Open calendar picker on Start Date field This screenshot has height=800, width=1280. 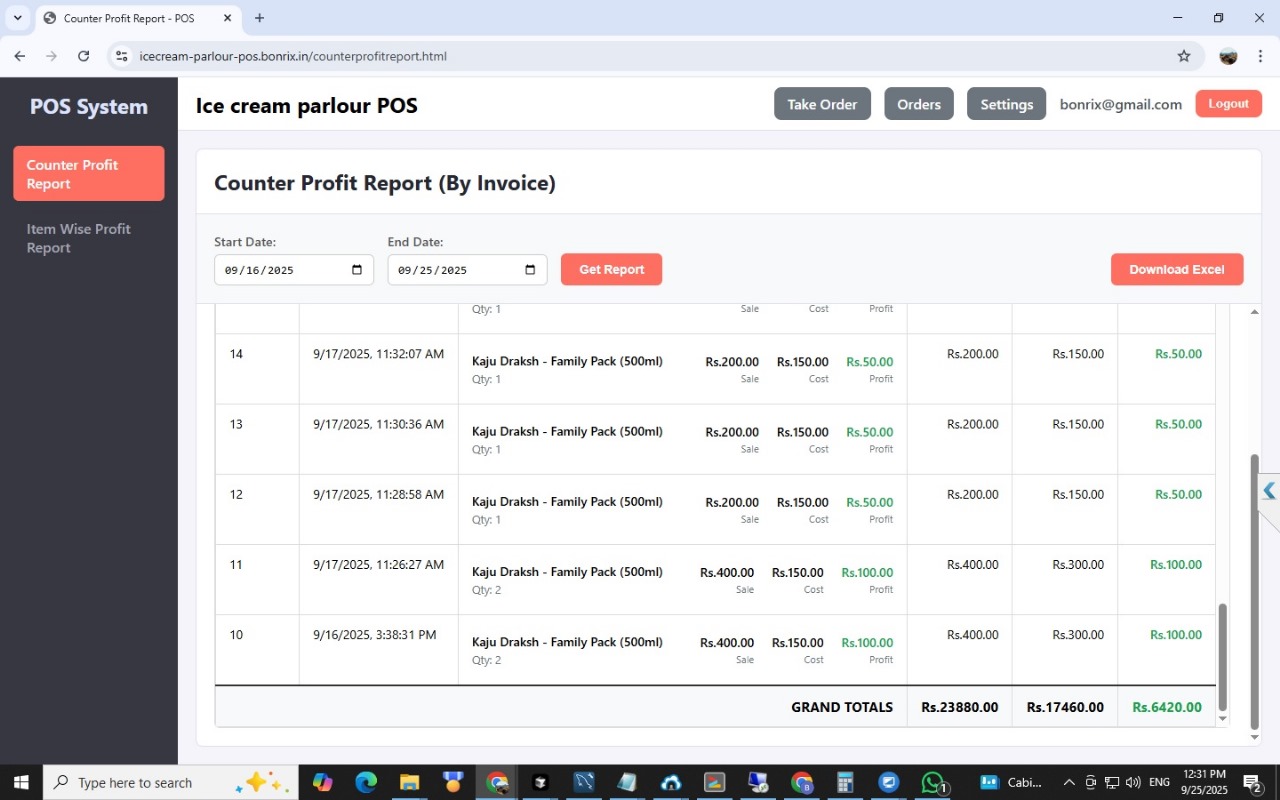pos(357,270)
